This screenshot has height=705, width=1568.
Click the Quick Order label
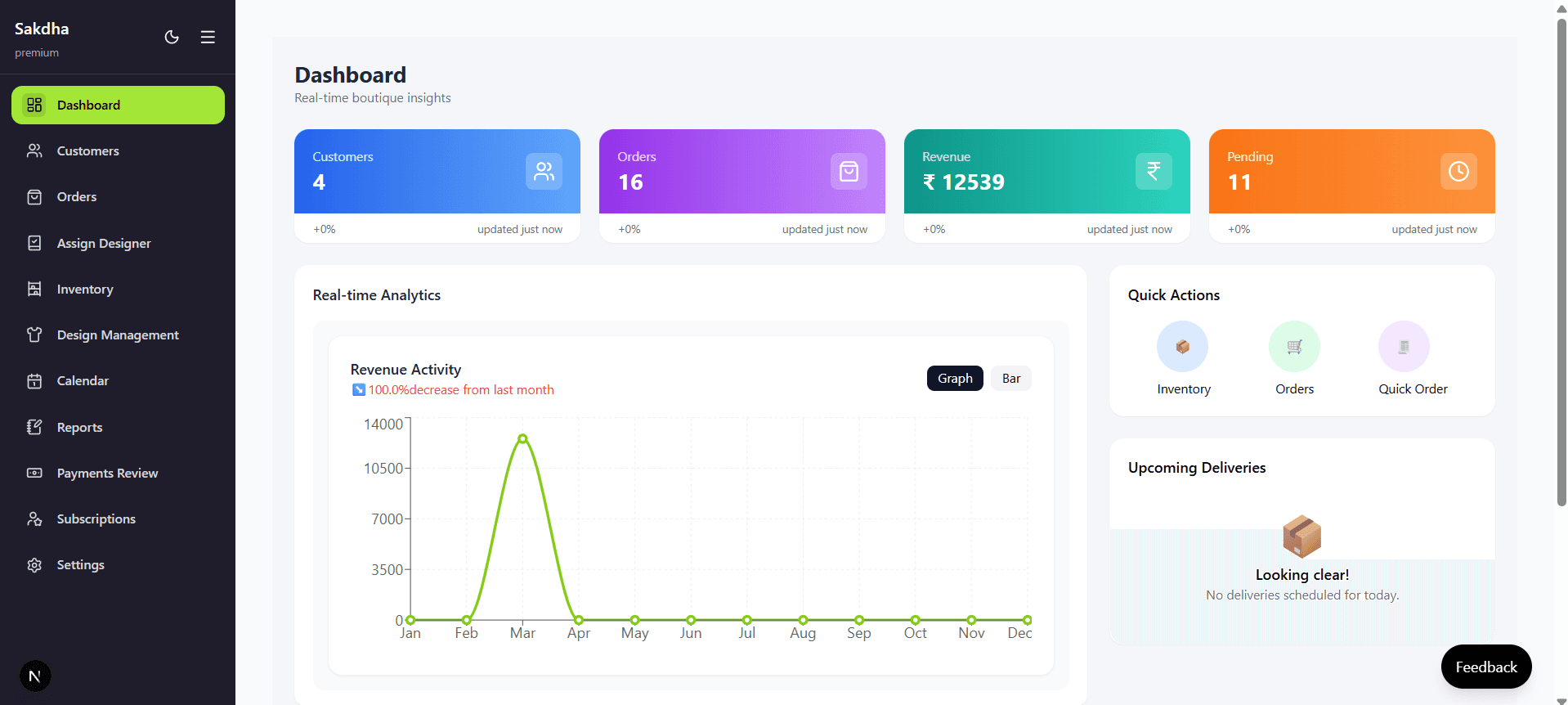(1413, 389)
